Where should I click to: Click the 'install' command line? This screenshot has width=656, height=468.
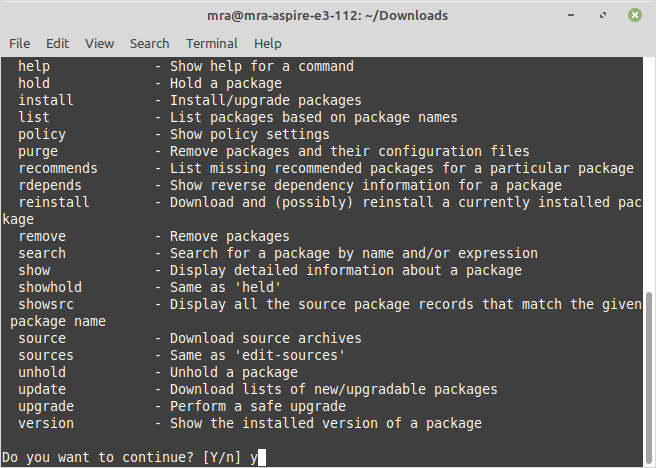[x=190, y=100]
